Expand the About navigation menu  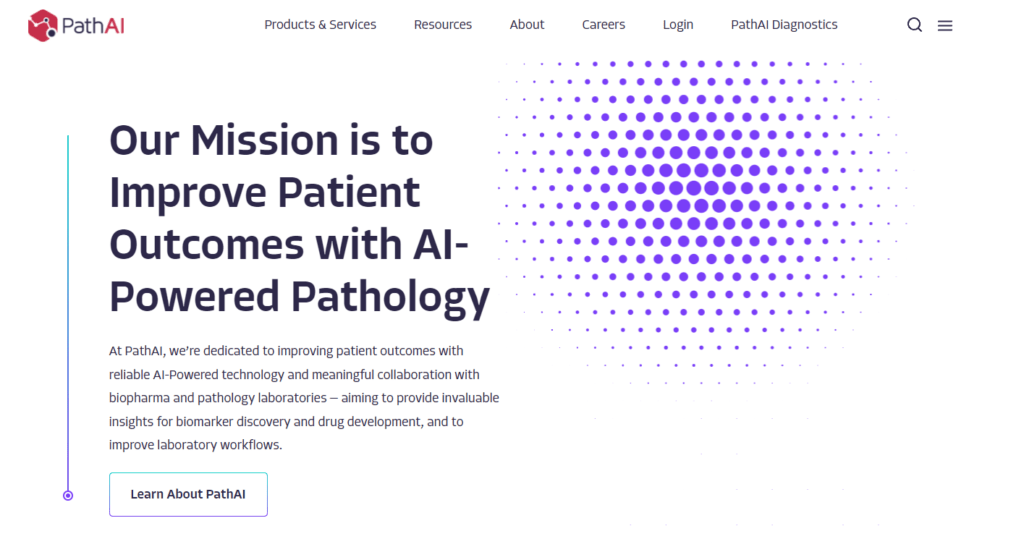pyautogui.click(x=527, y=25)
